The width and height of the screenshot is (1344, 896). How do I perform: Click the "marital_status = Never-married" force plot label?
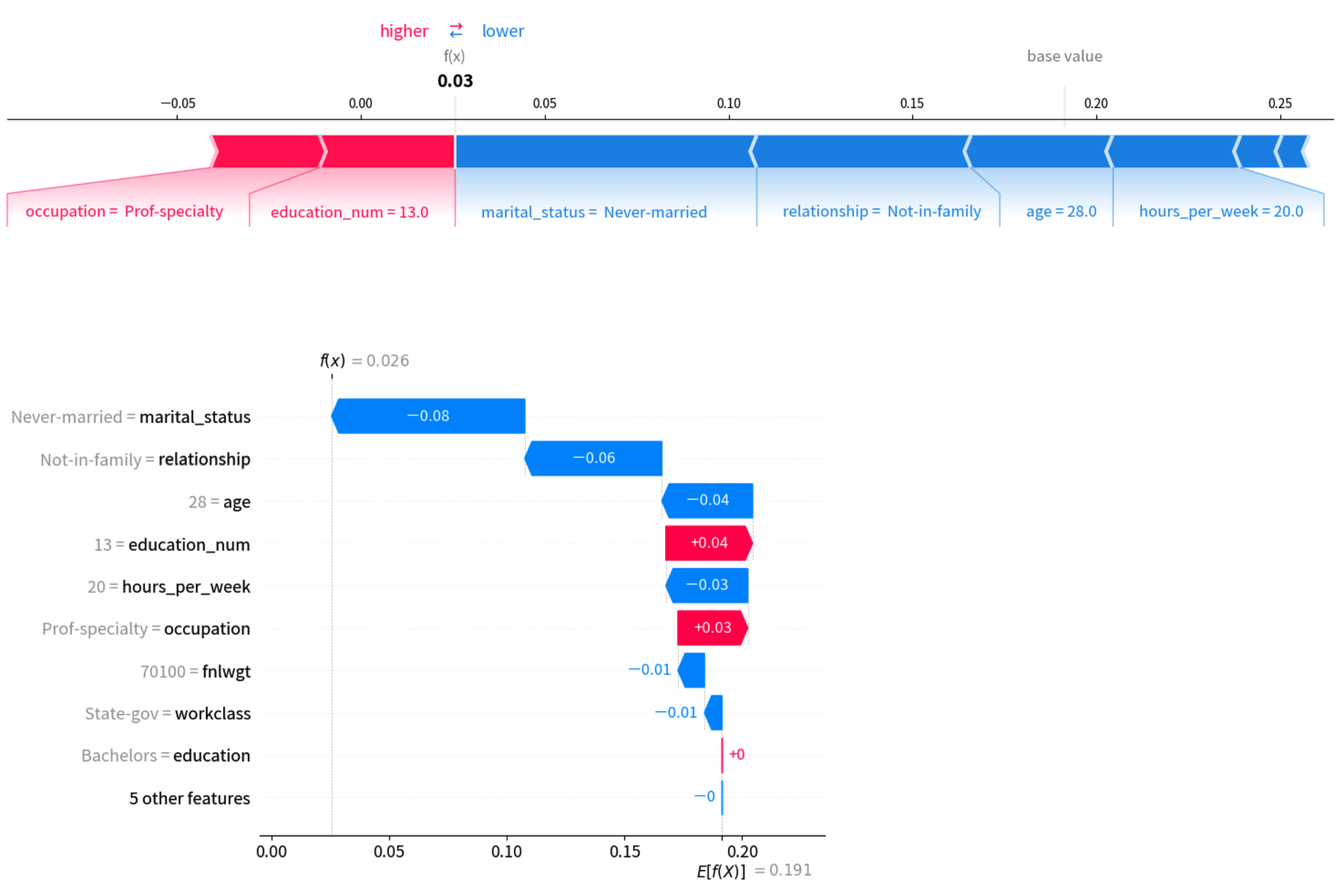tap(594, 212)
